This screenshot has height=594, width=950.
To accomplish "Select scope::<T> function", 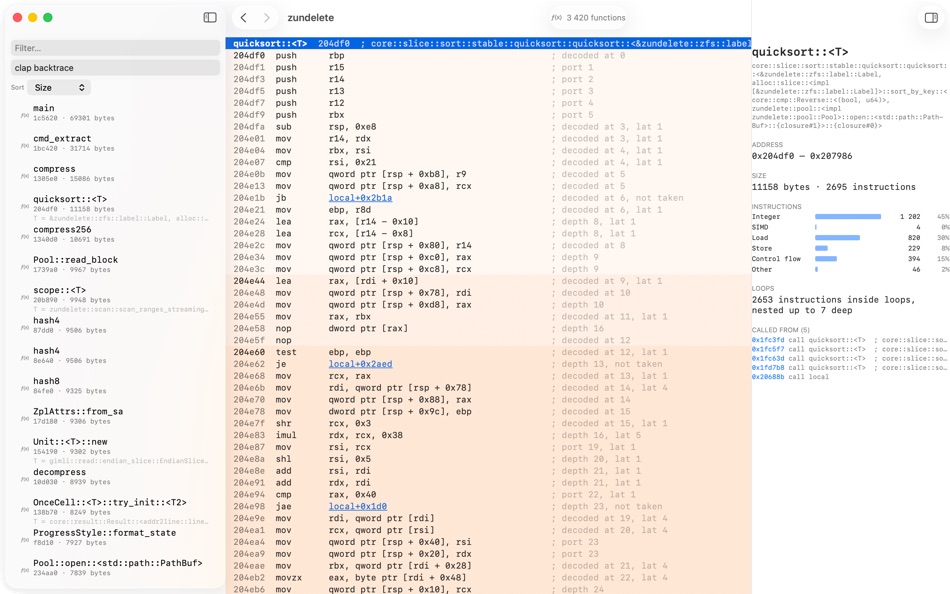I will point(115,298).
